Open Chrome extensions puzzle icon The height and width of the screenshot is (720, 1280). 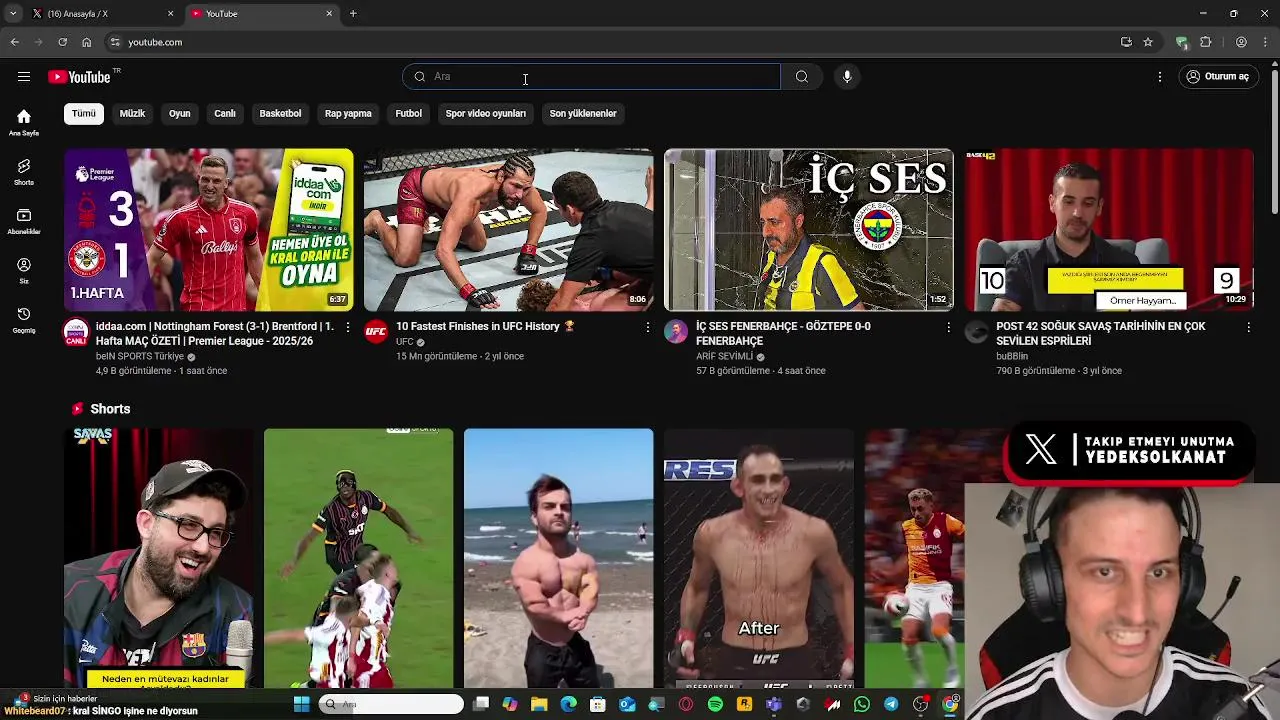pos(1206,42)
